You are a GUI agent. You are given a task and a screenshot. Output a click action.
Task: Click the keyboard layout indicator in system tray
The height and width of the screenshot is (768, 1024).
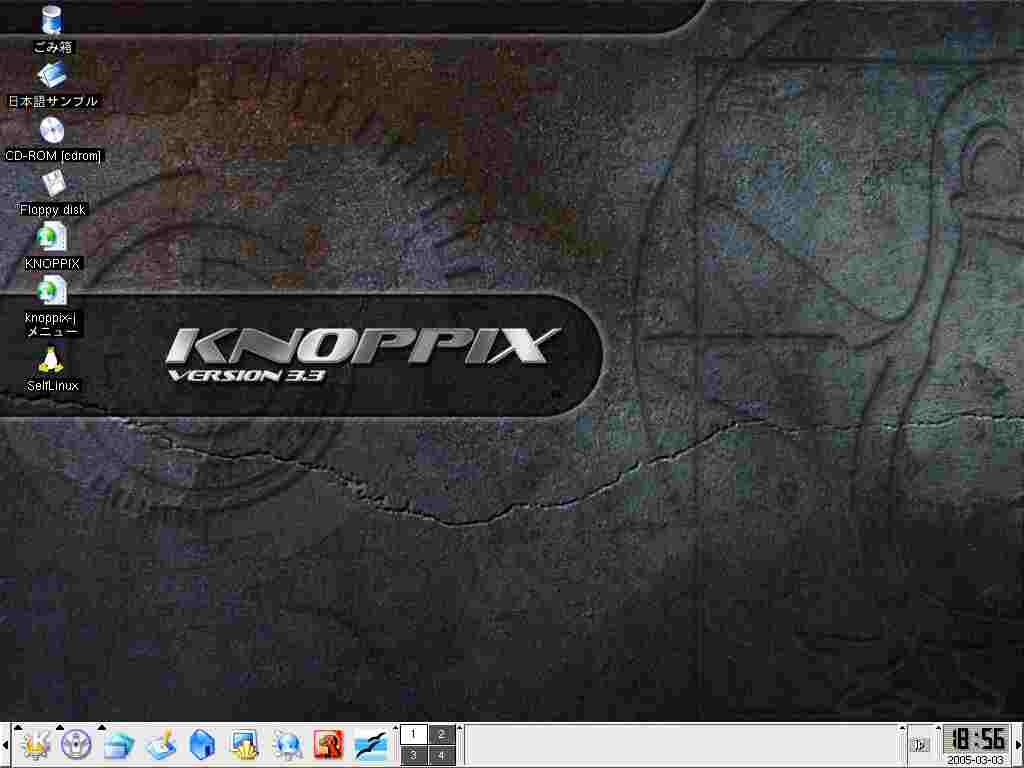coord(920,745)
